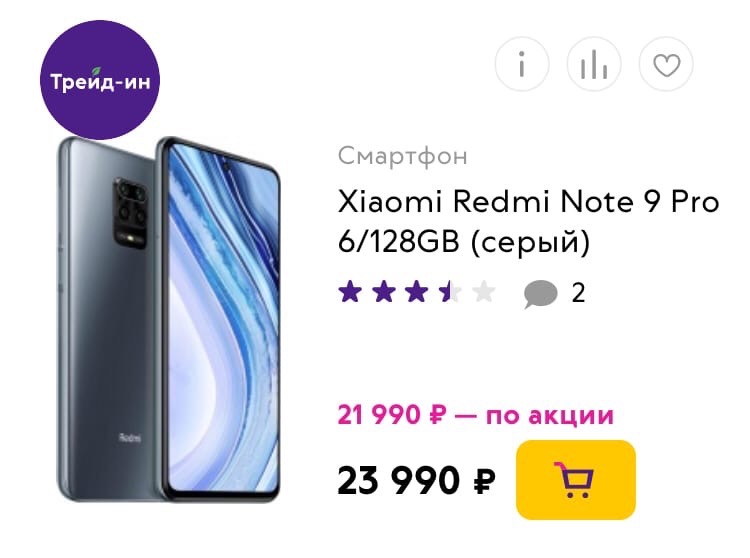
Task: Open the Xiaomi Redmi Note 9 Pro title
Action: point(528,221)
